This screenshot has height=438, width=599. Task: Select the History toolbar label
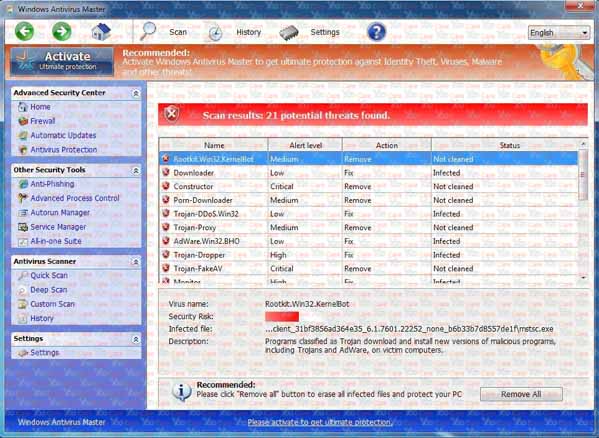[248, 32]
